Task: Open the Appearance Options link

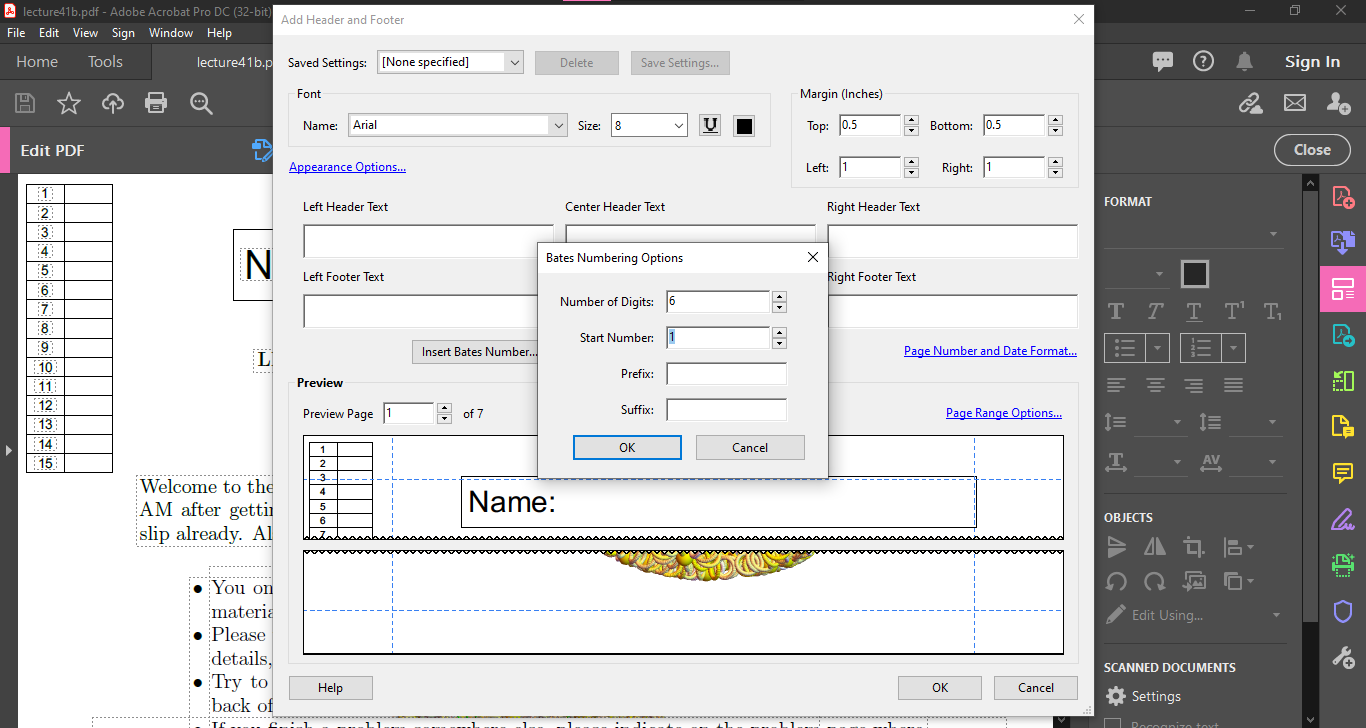Action: (347, 167)
